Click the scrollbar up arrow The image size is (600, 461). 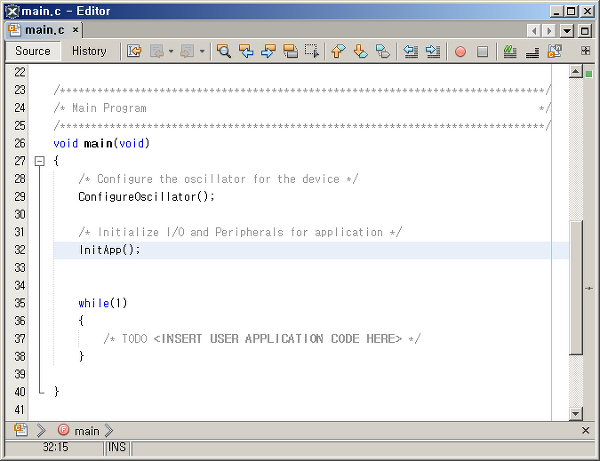[576, 71]
